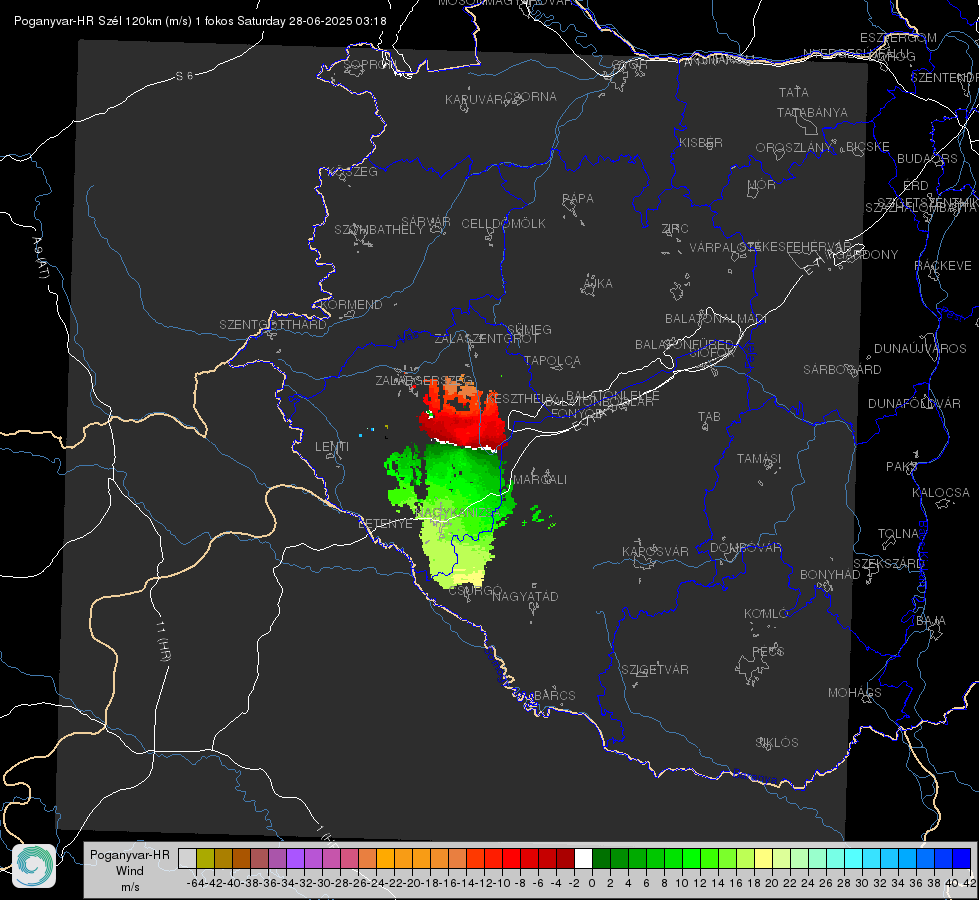Click the OROSZLANY label
The width and height of the screenshot is (979, 900).
pos(794,148)
